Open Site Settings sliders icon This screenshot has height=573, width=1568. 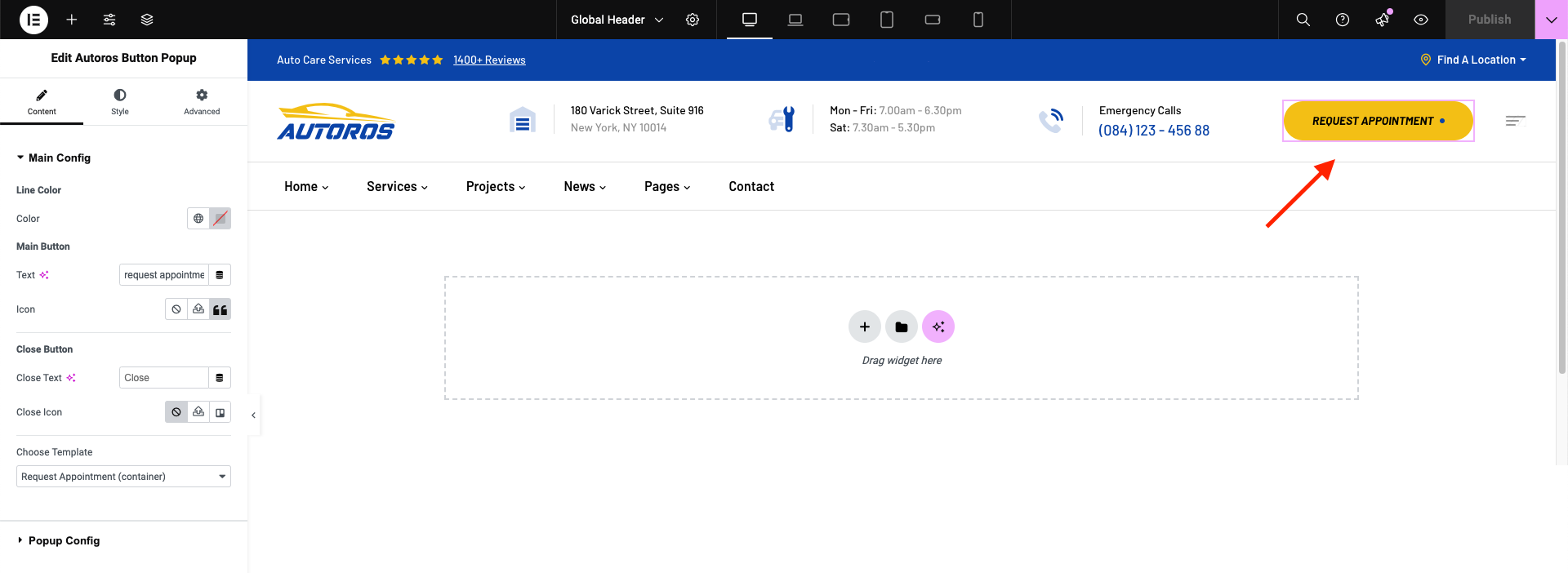click(109, 20)
